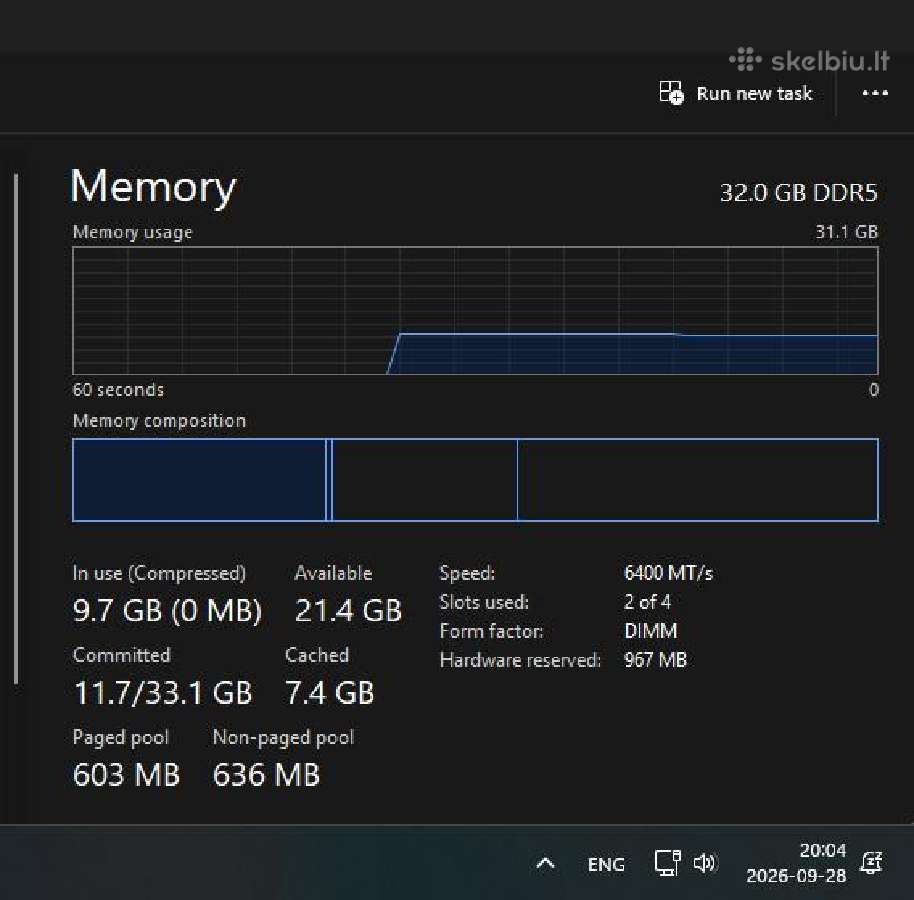The image size is (914, 900).
Task: Click the 32.0 GB DDR5 label
Action: 799,193
